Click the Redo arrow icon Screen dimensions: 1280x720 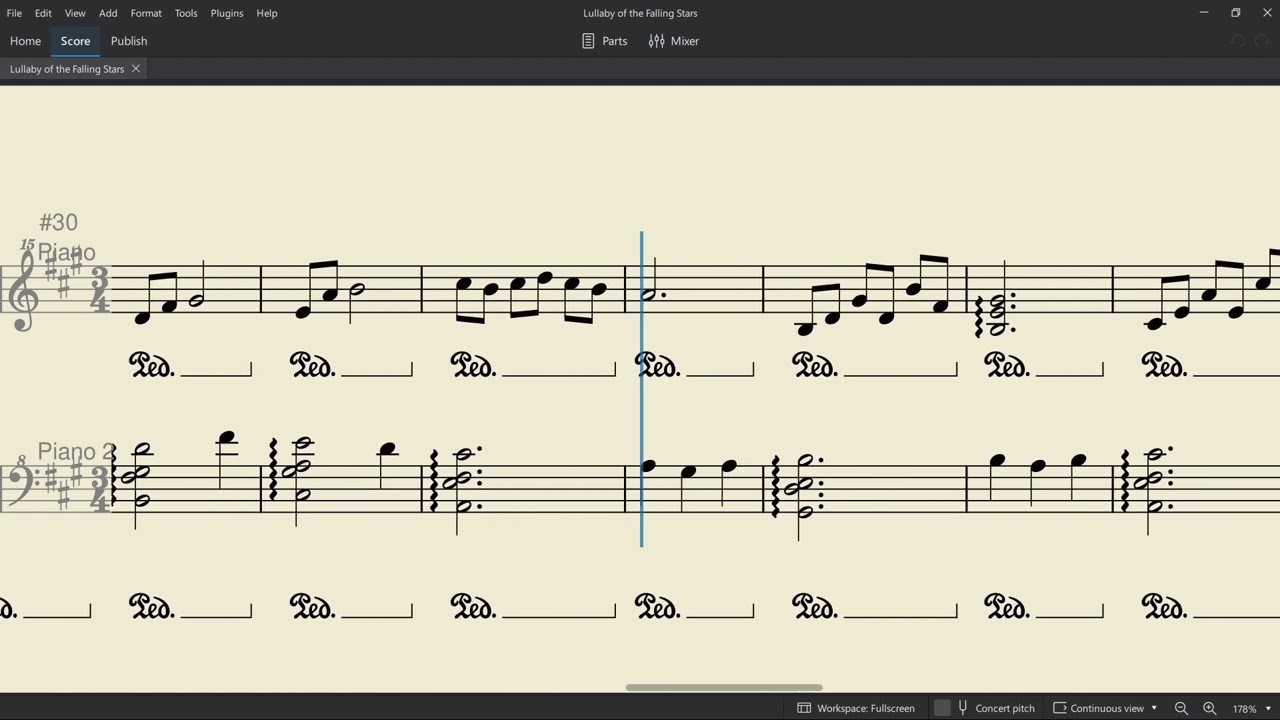(x=1261, y=41)
